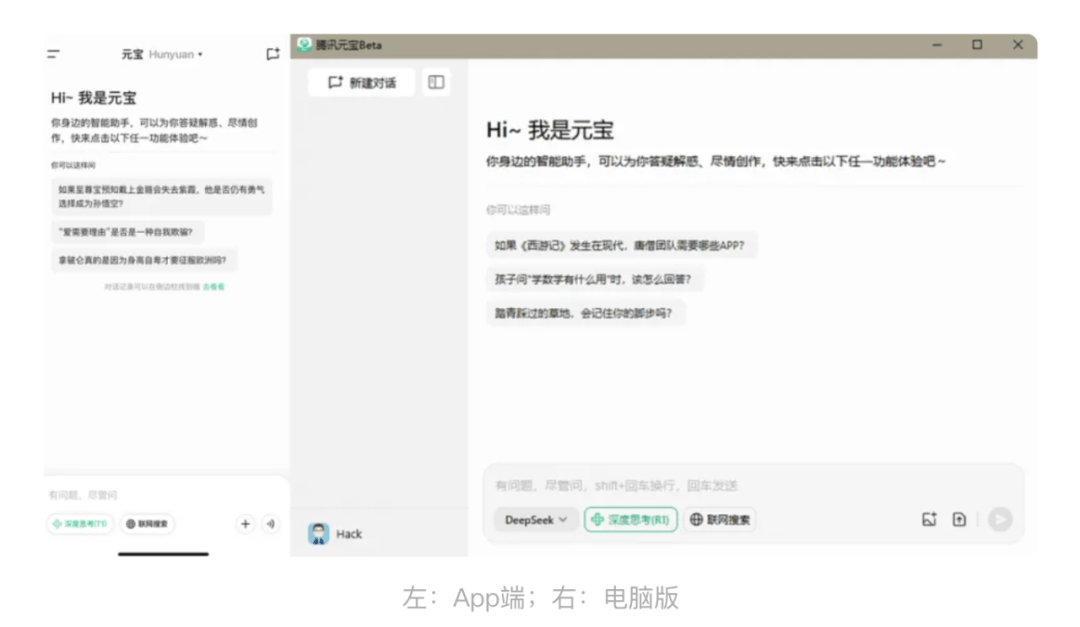Expand the DeepSeek model dropdown
This screenshot has height=627, width=1080.
(x=536, y=520)
